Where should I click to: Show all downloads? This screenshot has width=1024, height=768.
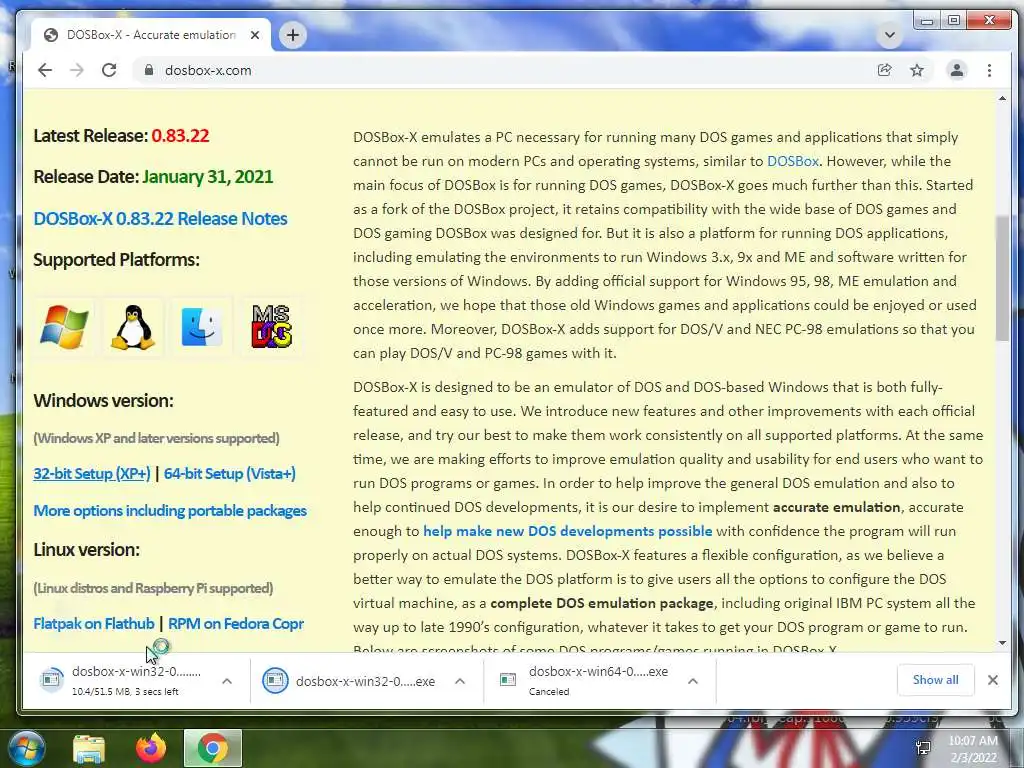click(x=935, y=680)
